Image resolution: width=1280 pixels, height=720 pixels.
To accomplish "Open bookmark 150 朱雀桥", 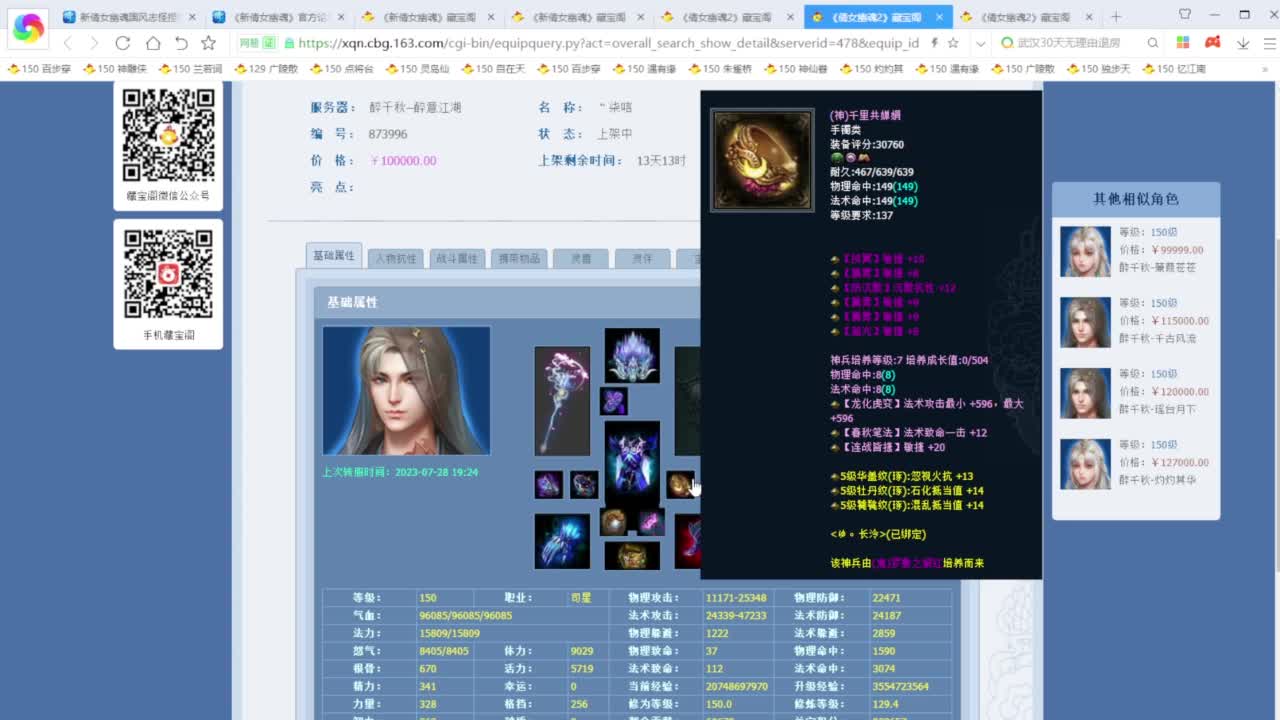I will (720, 69).
